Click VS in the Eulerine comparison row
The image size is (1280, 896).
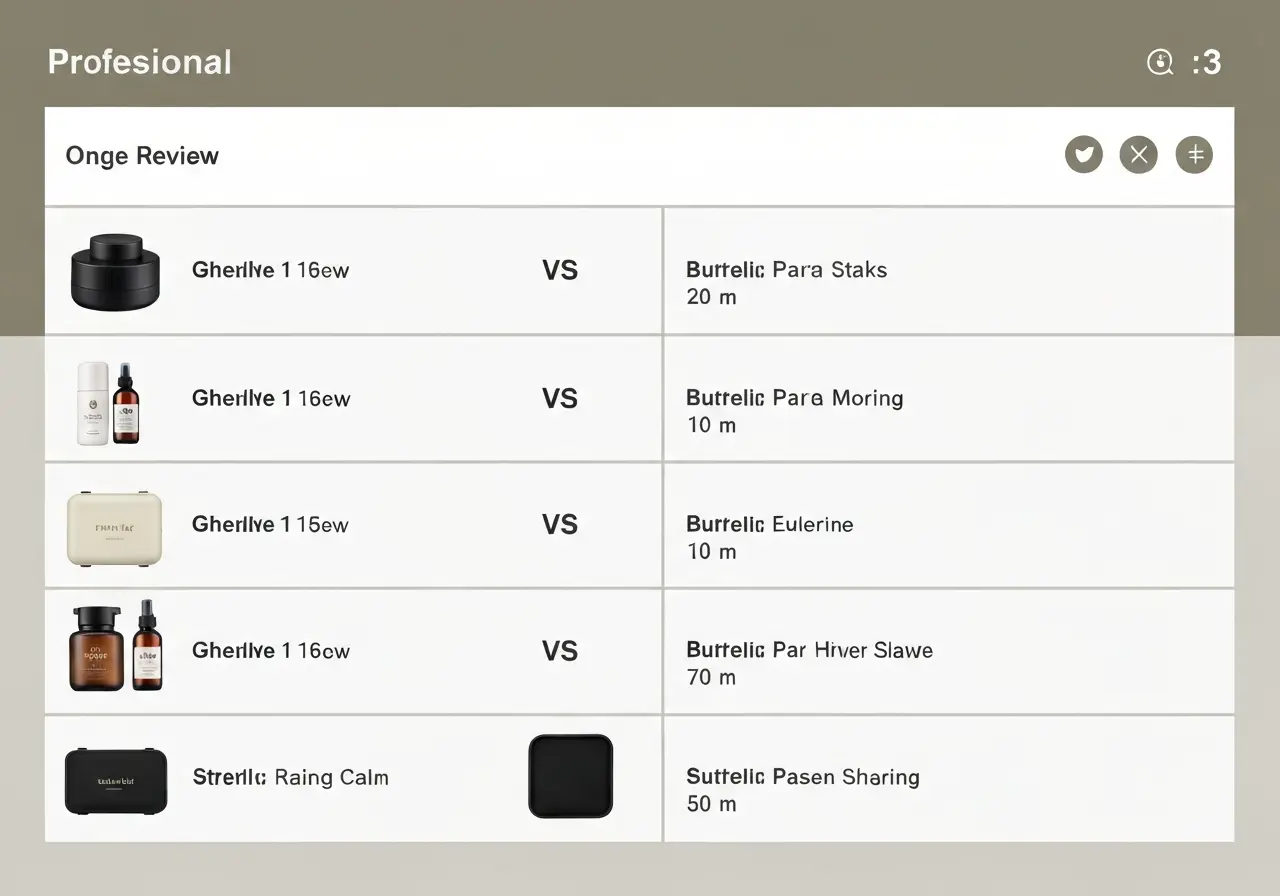560,525
